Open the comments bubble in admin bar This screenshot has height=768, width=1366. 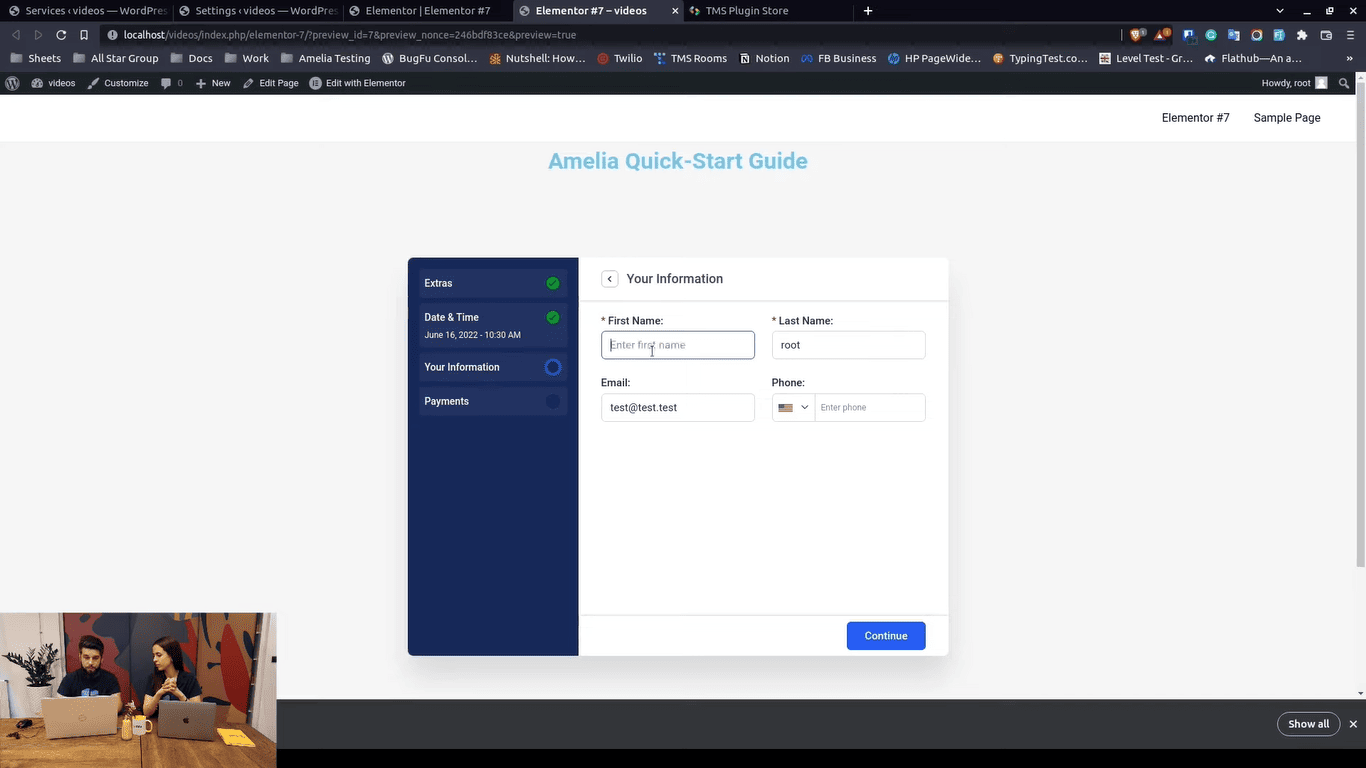point(172,83)
